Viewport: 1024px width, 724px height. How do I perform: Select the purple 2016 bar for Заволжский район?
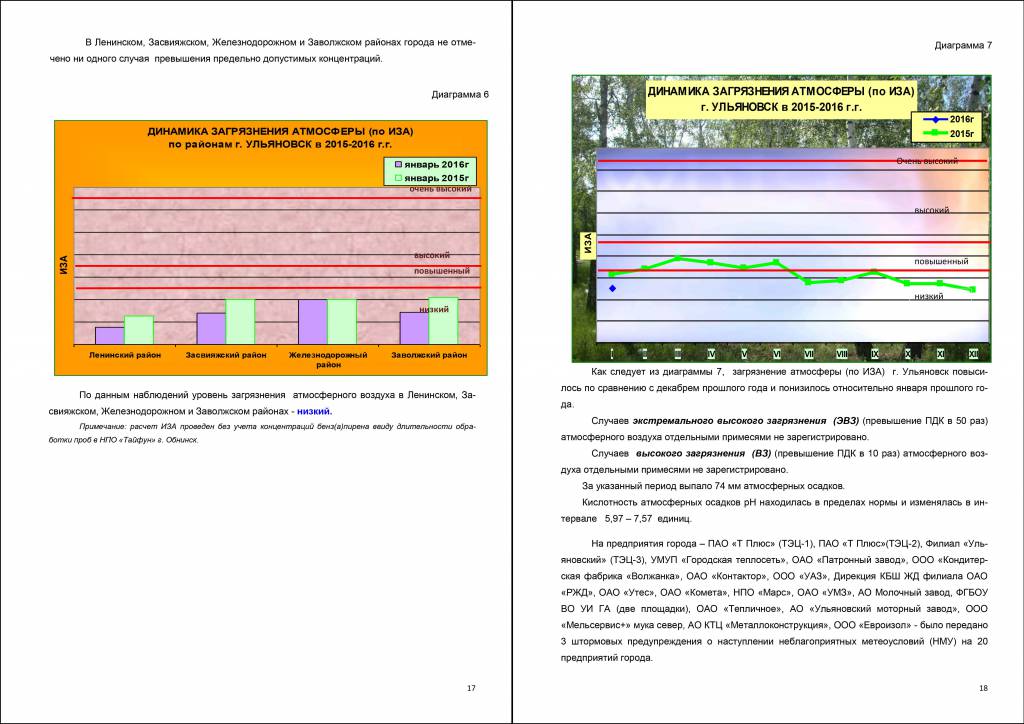coord(414,328)
